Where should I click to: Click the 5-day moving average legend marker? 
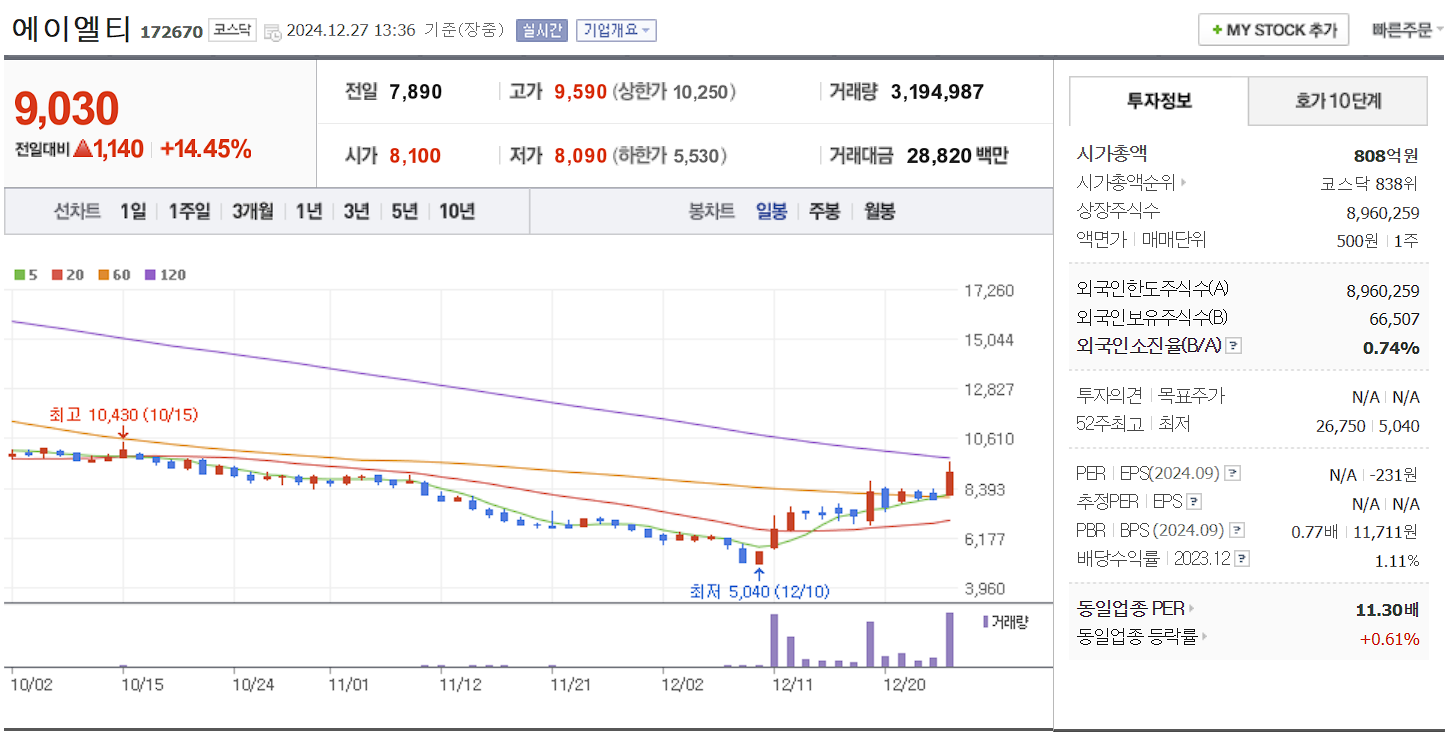click(x=18, y=274)
